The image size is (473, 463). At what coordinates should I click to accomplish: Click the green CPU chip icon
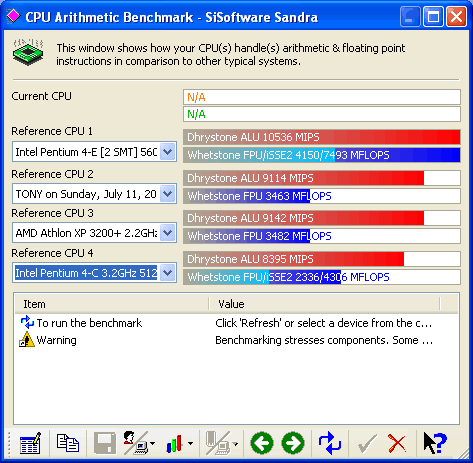coord(28,52)
